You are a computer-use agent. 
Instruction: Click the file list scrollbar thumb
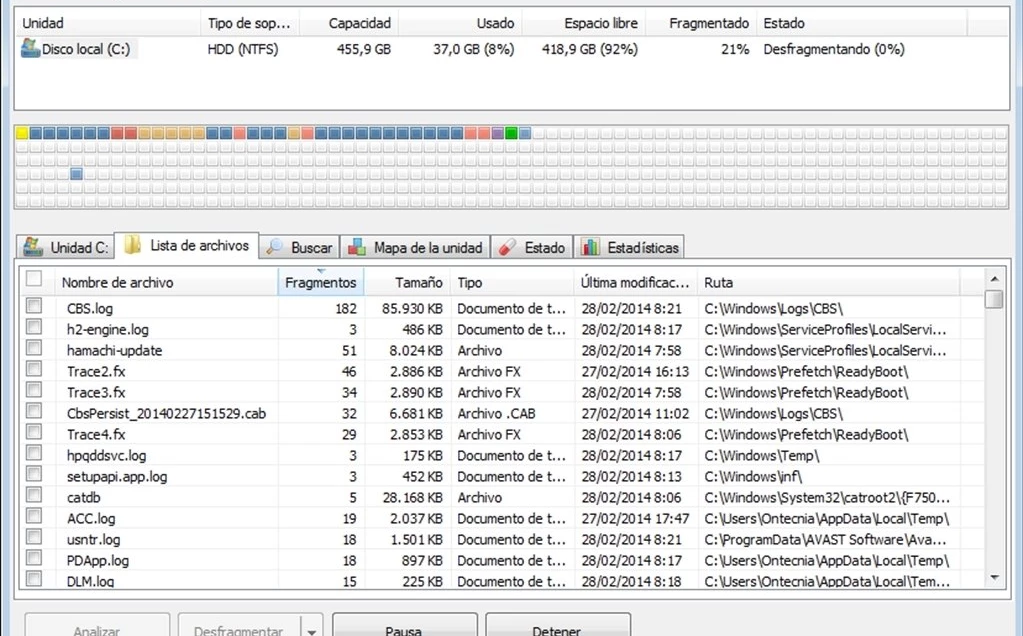994,300
